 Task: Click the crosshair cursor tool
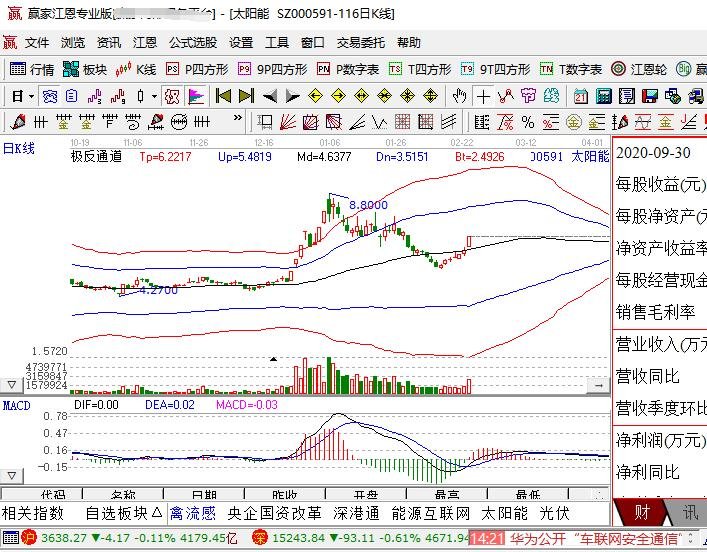(x=484, y=96)
